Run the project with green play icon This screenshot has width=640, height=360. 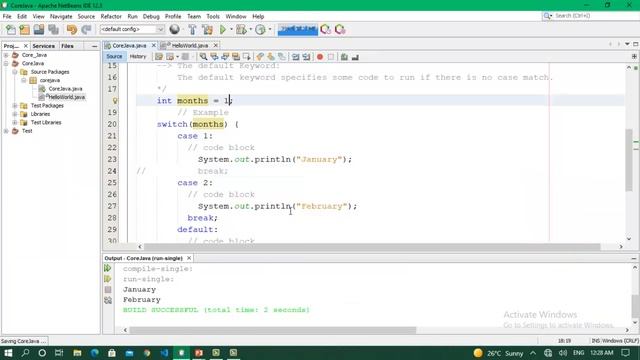pos(223,29)
